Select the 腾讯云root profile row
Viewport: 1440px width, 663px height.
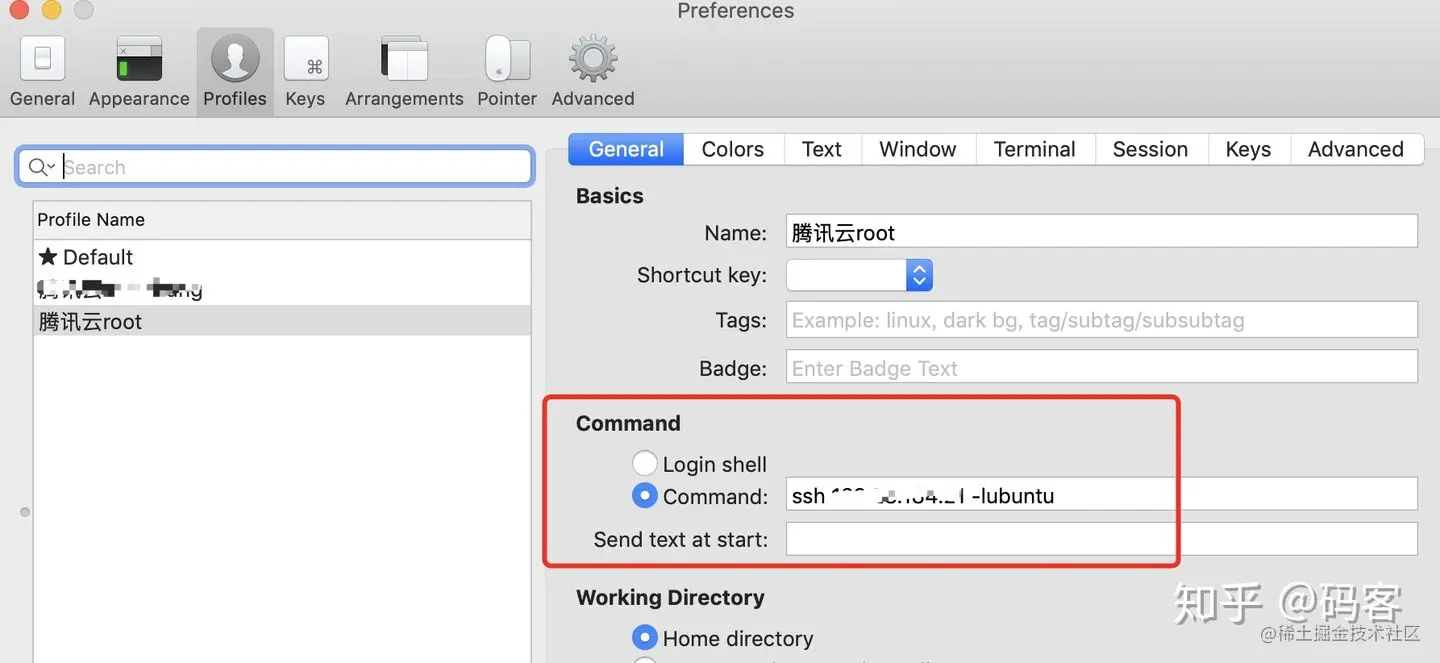(x=90, y=322)
